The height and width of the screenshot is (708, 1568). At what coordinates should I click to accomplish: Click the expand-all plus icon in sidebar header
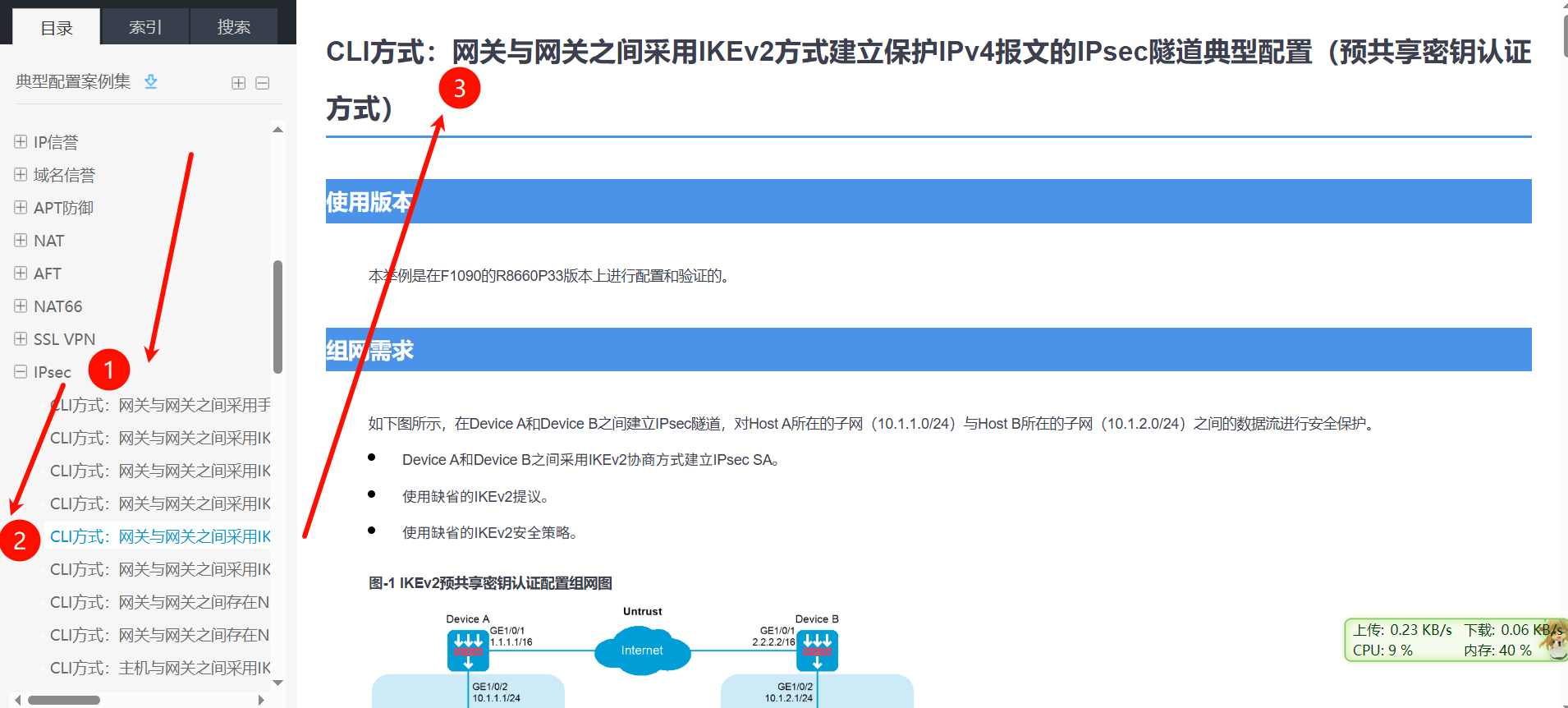pyautogui.click(x=238, y=83)
